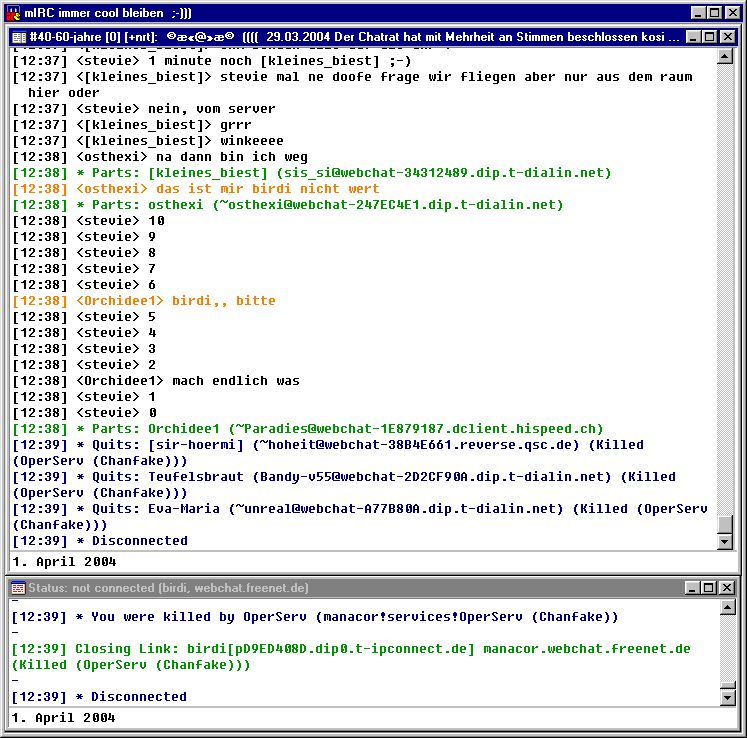Screen dimensions: 747x738
Task: Click the Status window system menu icon
Action: (18, 588)
